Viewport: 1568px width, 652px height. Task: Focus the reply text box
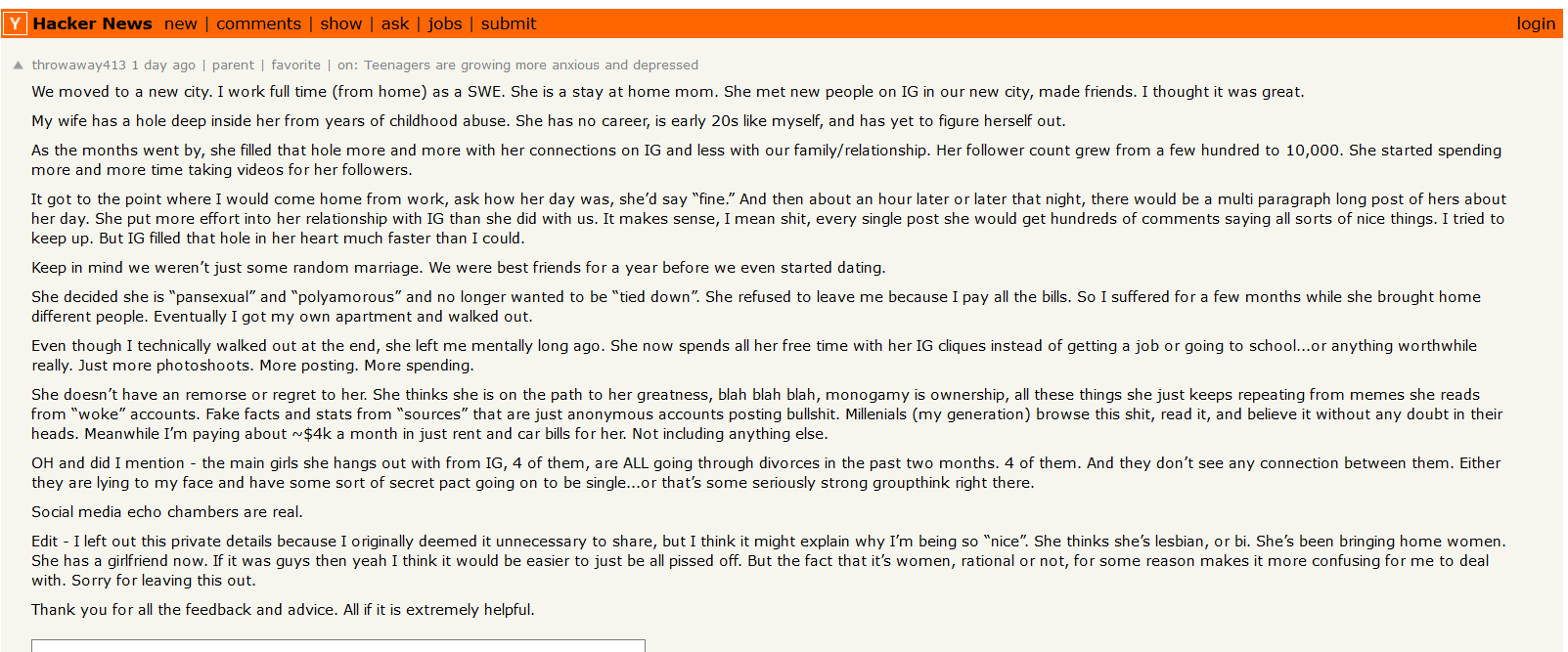[337, 645]
